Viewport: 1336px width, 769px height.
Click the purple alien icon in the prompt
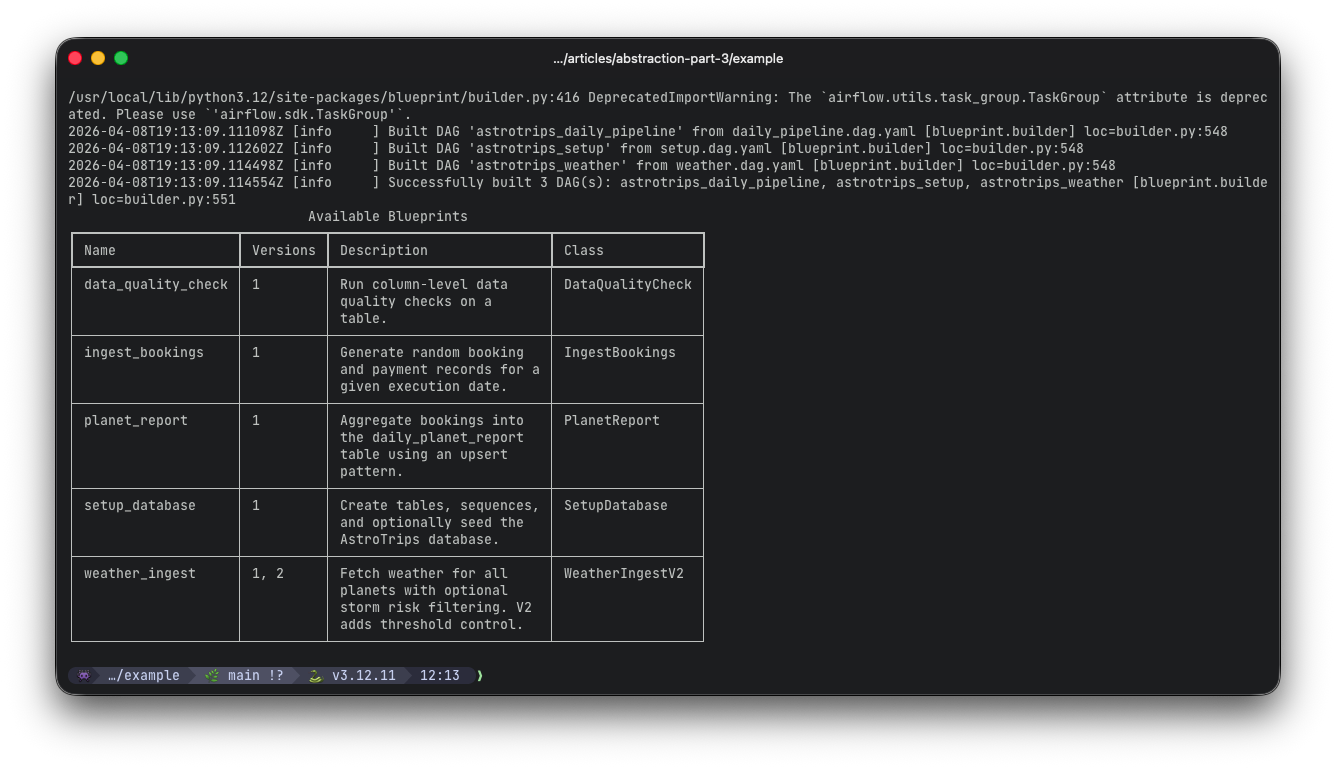(x=84, y=676)
